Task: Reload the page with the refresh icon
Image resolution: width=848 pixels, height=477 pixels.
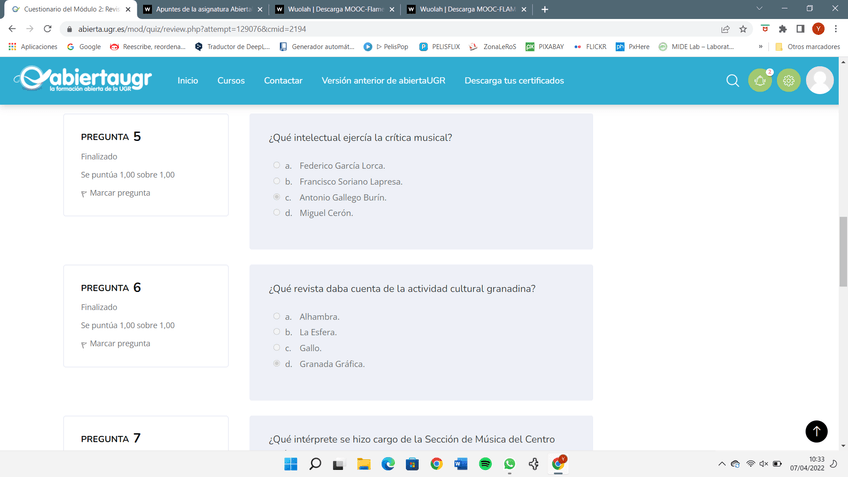Action: click(48, 29)
